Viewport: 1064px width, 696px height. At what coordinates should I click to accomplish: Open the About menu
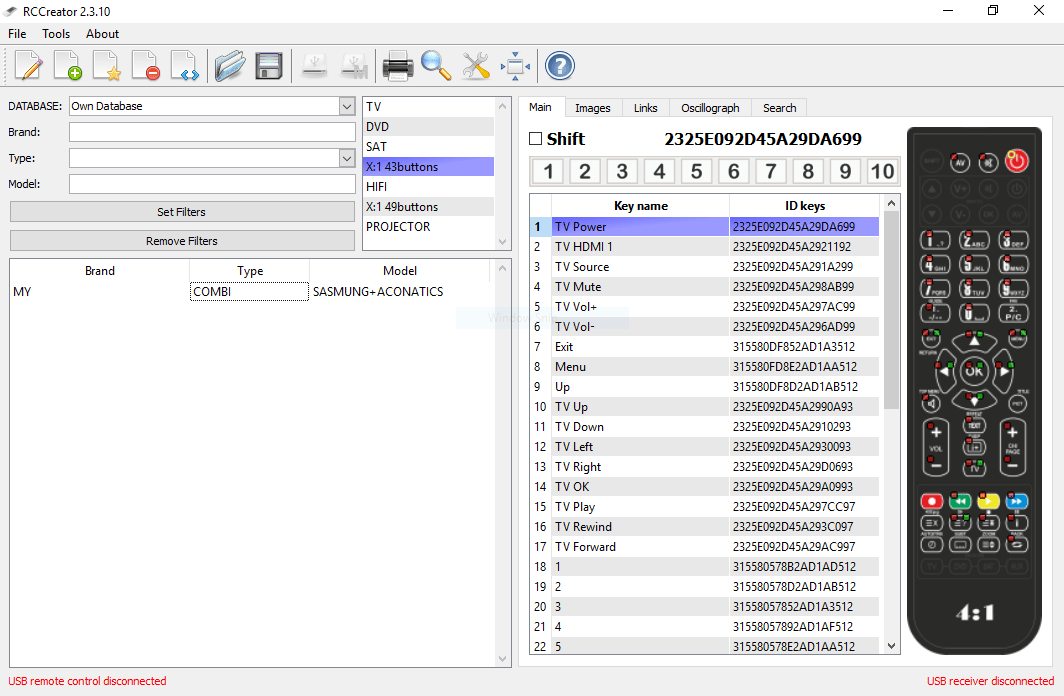click(x=102, y=34)
